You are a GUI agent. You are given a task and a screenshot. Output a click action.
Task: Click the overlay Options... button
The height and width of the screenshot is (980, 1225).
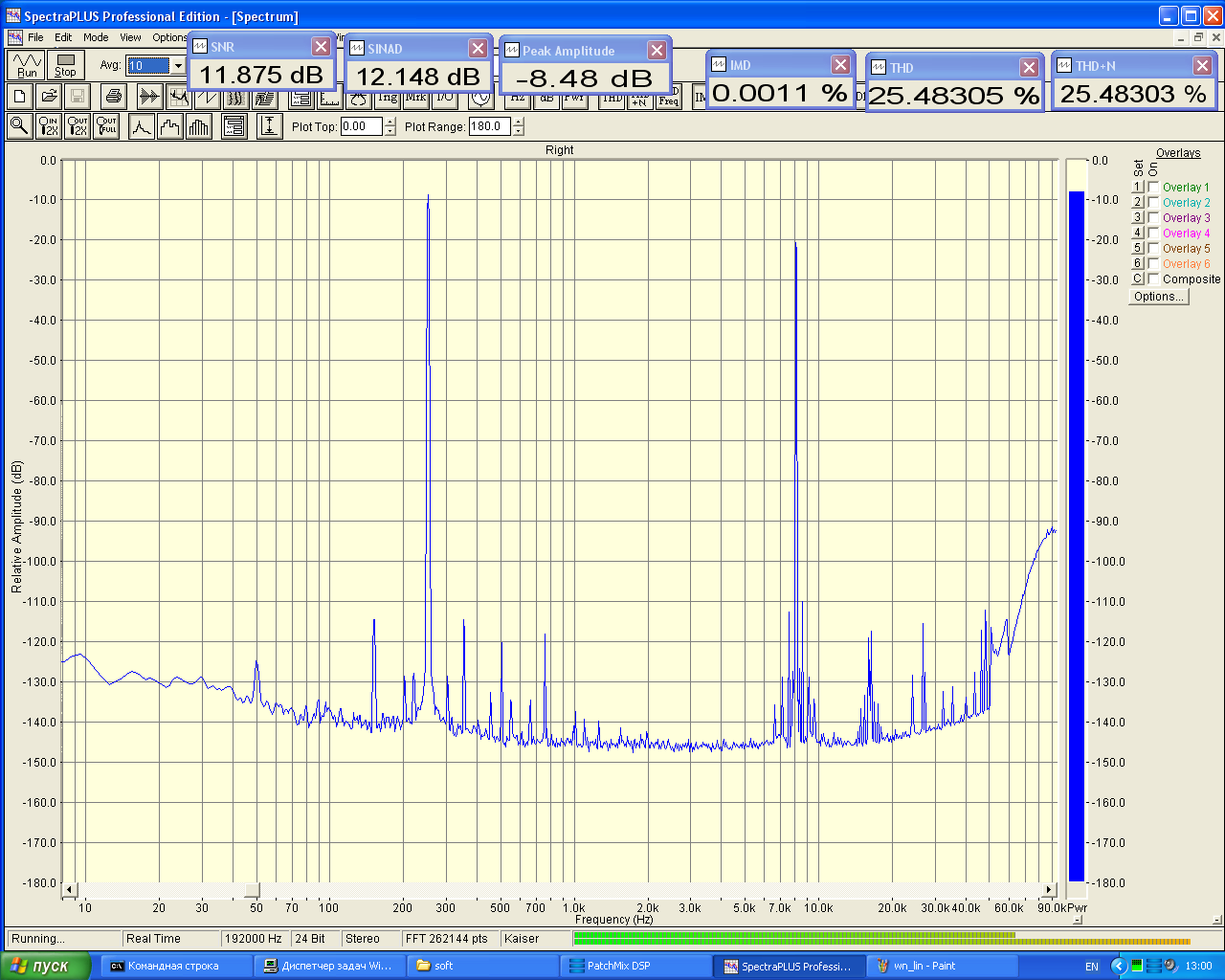(1158, 297)
